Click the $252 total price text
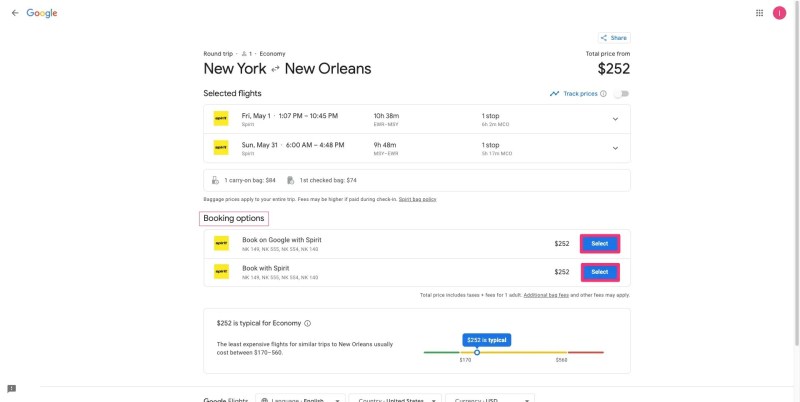 [614, 69]
